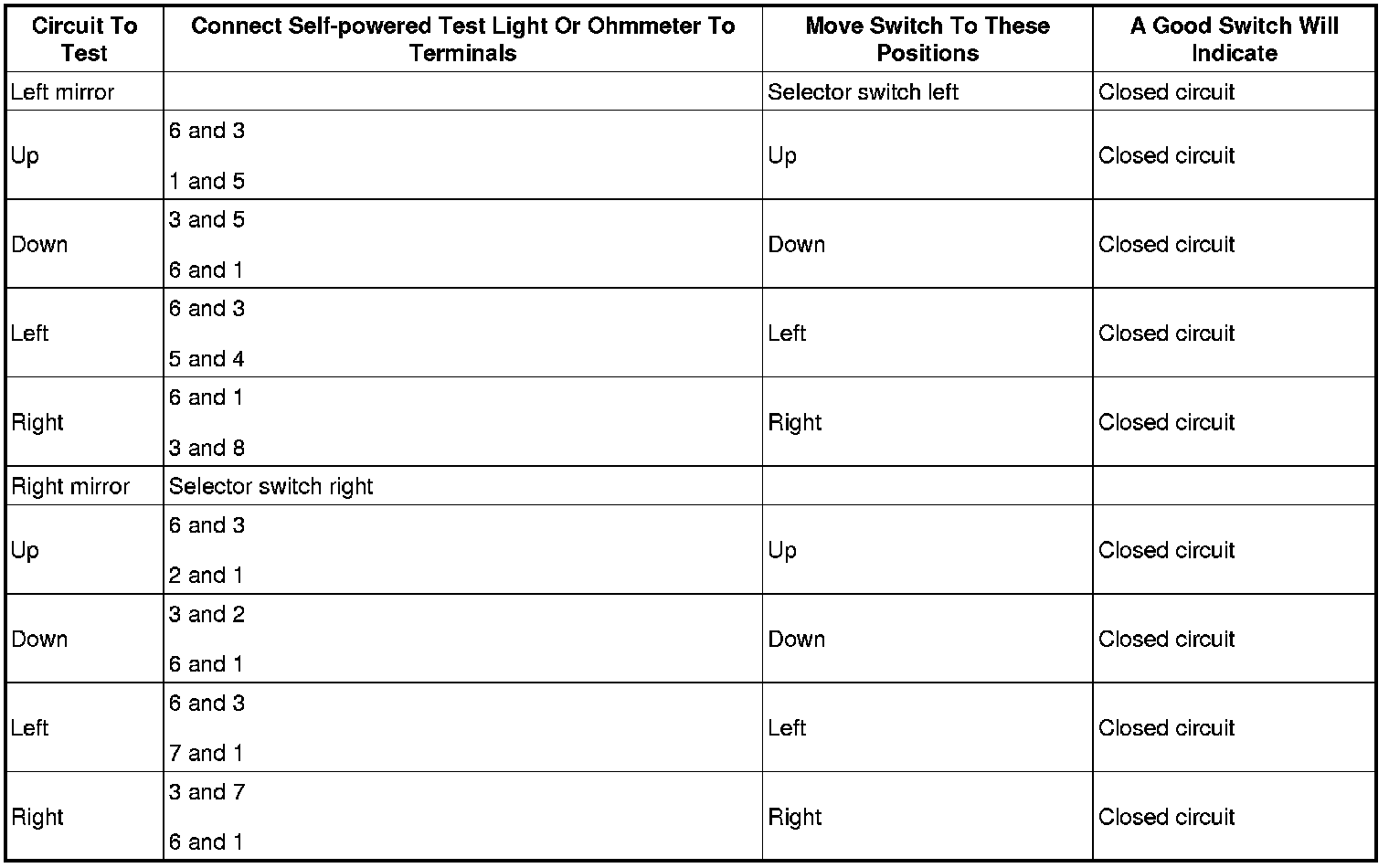The width and height of the screenshot is (1389, 868).
Task: Click the empty switch position cell beside Right mirror
Action: 927,486
